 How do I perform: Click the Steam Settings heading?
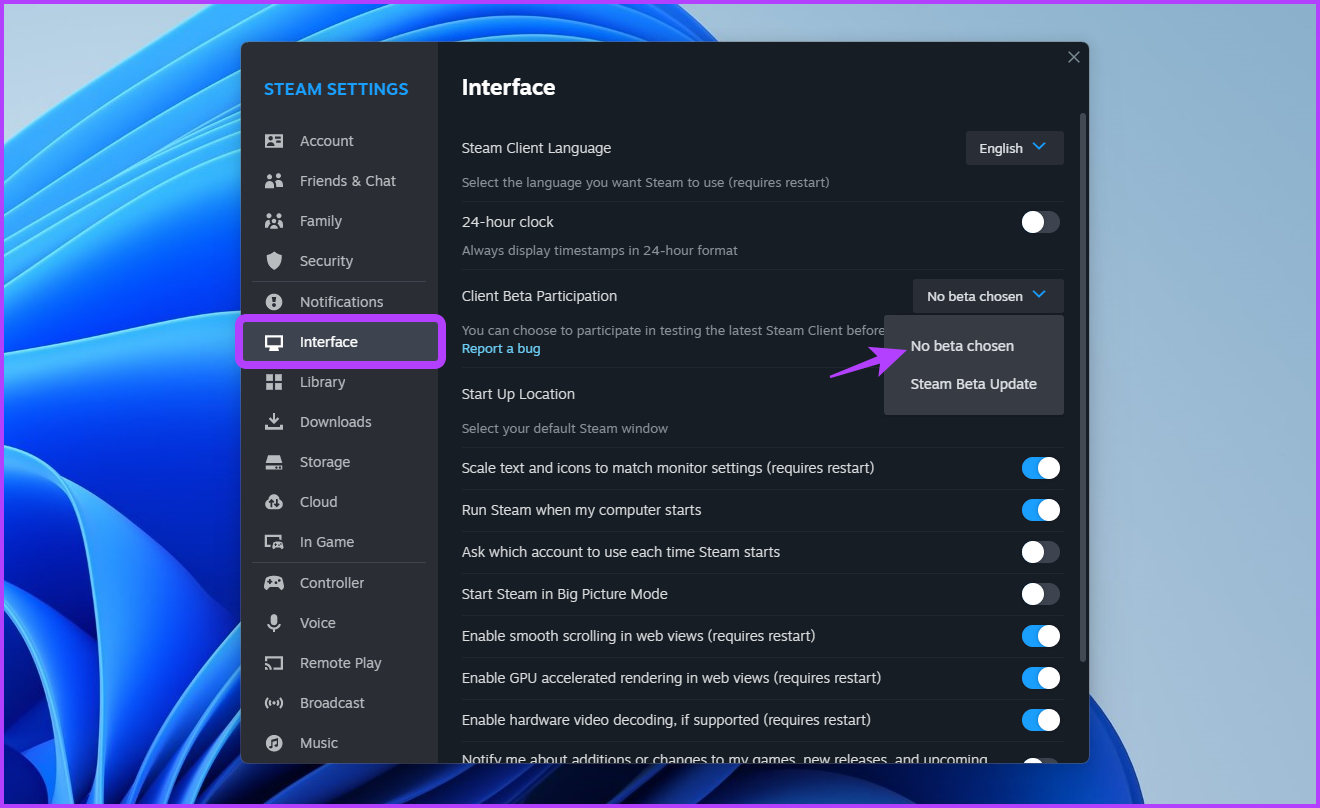point(336,89)
